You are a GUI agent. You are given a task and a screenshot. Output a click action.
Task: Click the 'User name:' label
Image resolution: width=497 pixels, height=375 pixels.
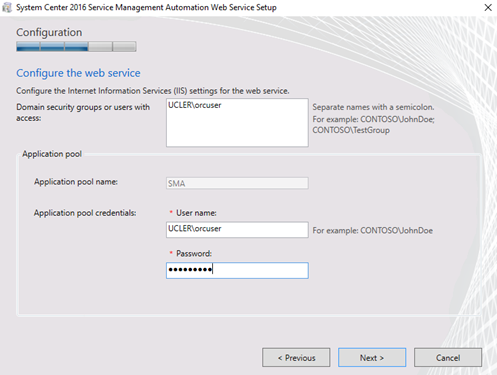[x=196, y=213]
